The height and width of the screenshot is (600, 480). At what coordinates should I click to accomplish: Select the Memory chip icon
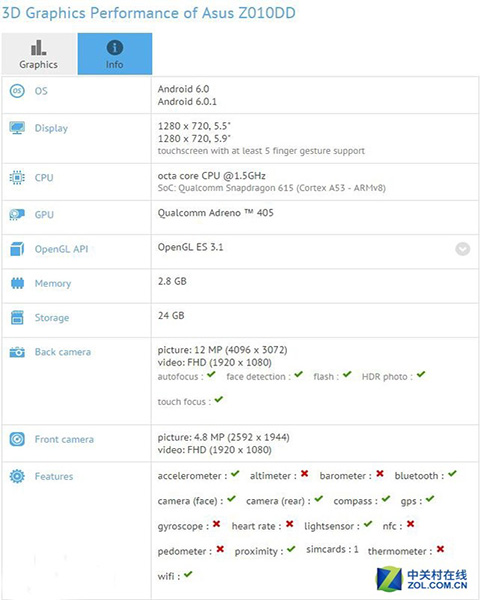click(x=17, y=284)
